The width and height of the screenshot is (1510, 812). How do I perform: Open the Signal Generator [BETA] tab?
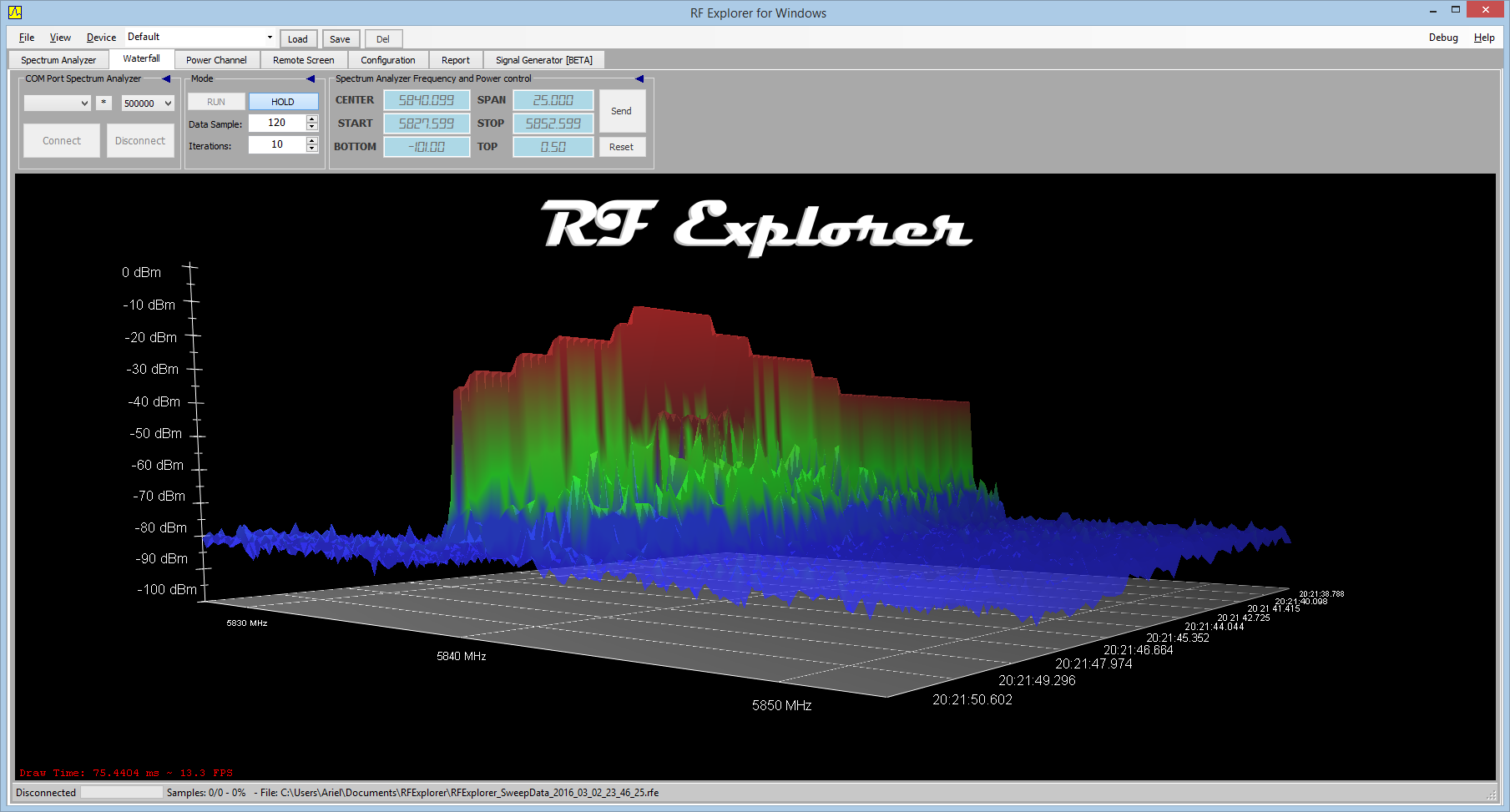click(544, 60)
